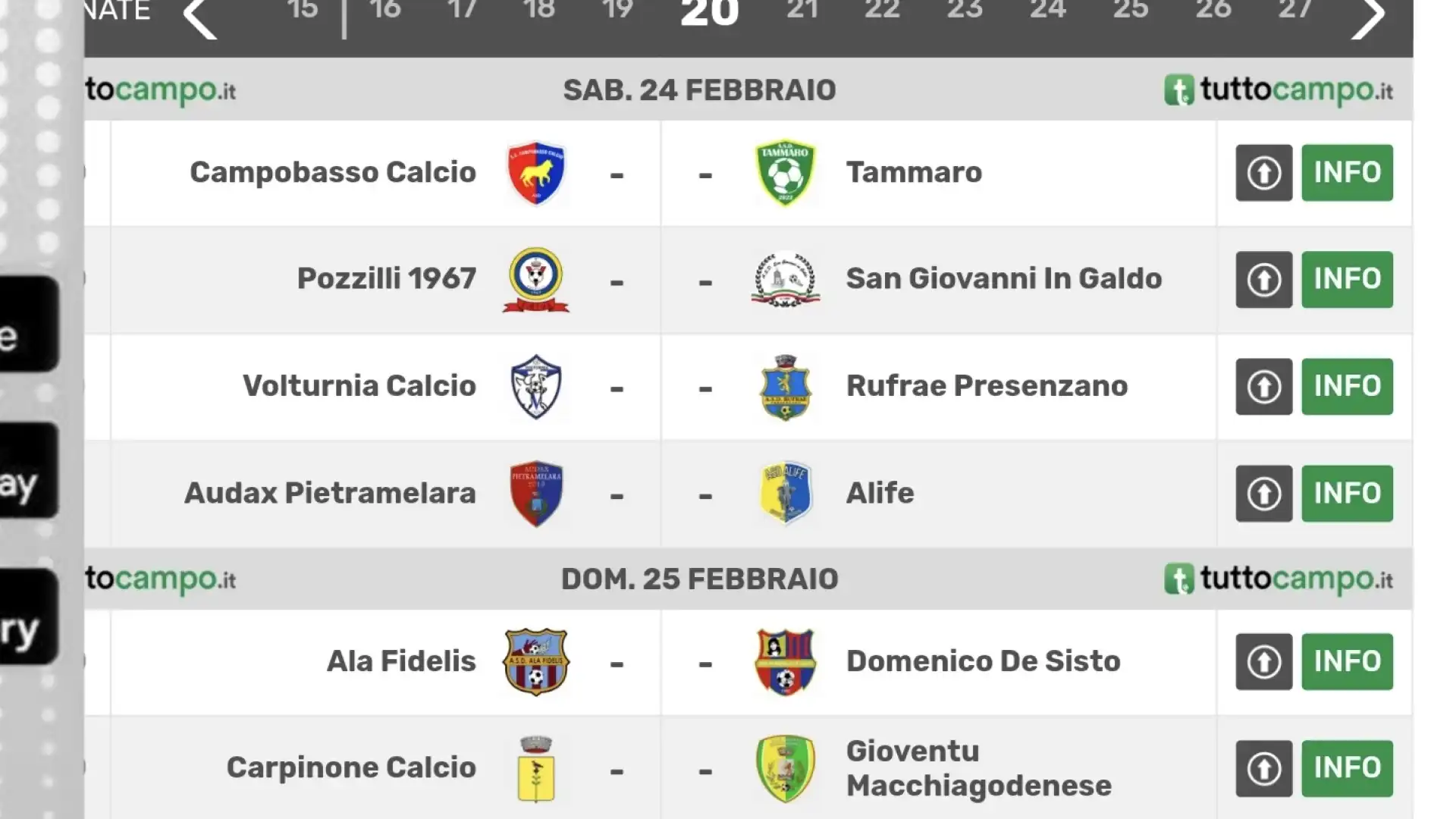
Task: Go to previous matchdays with left chevron
Action: point(200,17)
